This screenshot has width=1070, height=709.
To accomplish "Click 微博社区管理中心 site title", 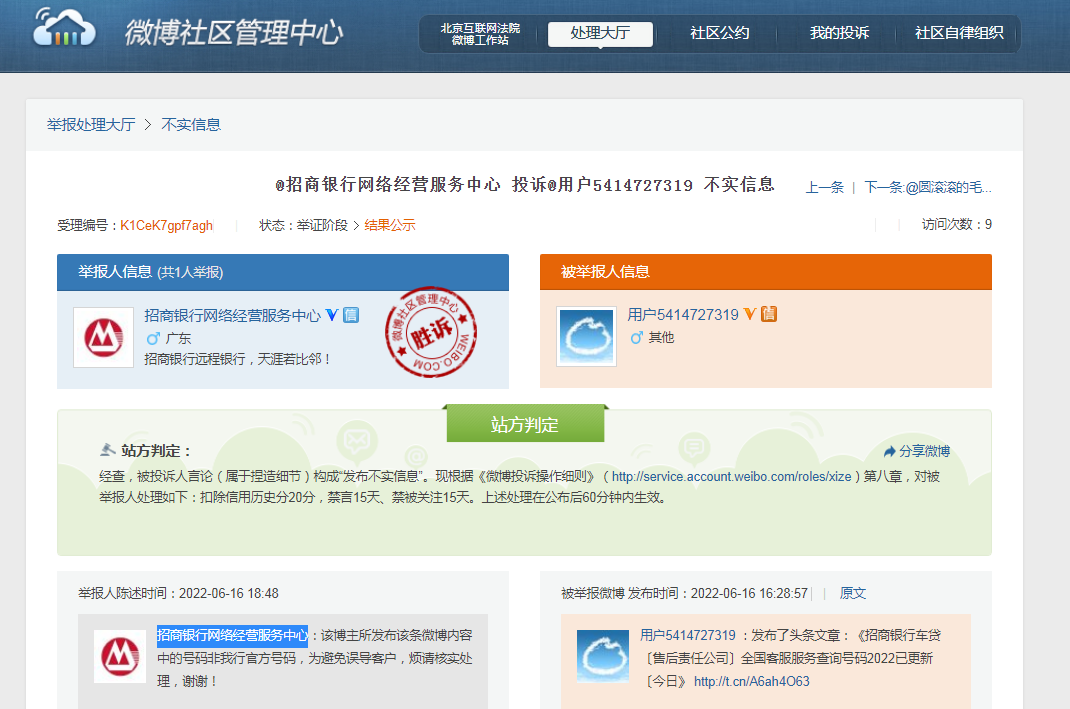I will click(234, 32).
